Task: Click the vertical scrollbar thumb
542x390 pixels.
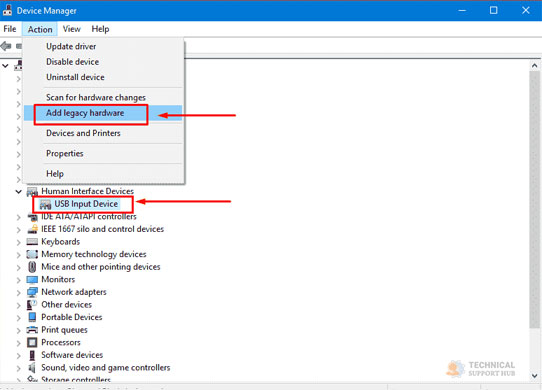Action: pos(534,199)
